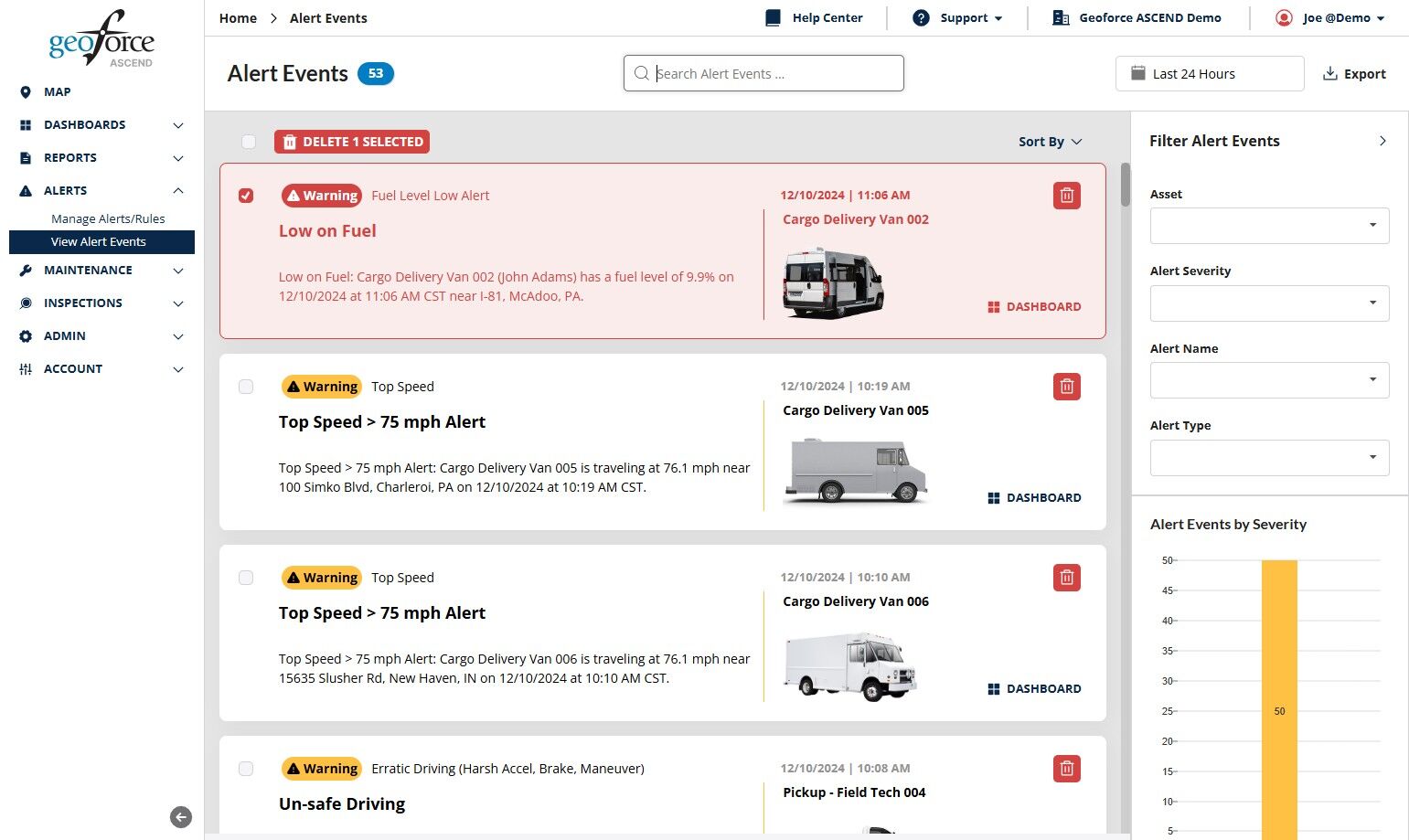The image size is (1409, 840).
Task: Click the magnifier icon in search box
Action: click(642, 73)
